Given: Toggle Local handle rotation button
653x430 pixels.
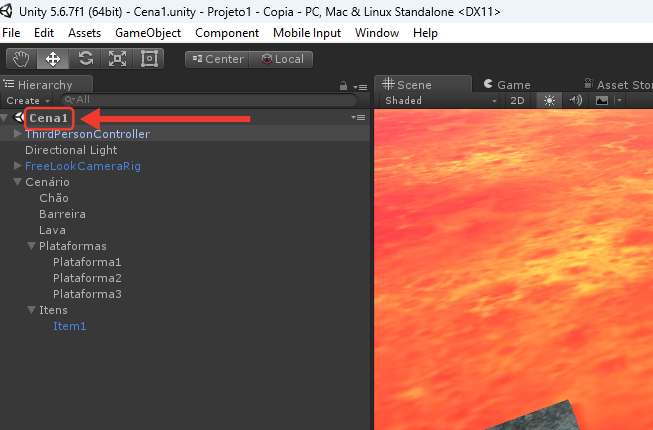Looking at the screenshot, I should point(281,59).
